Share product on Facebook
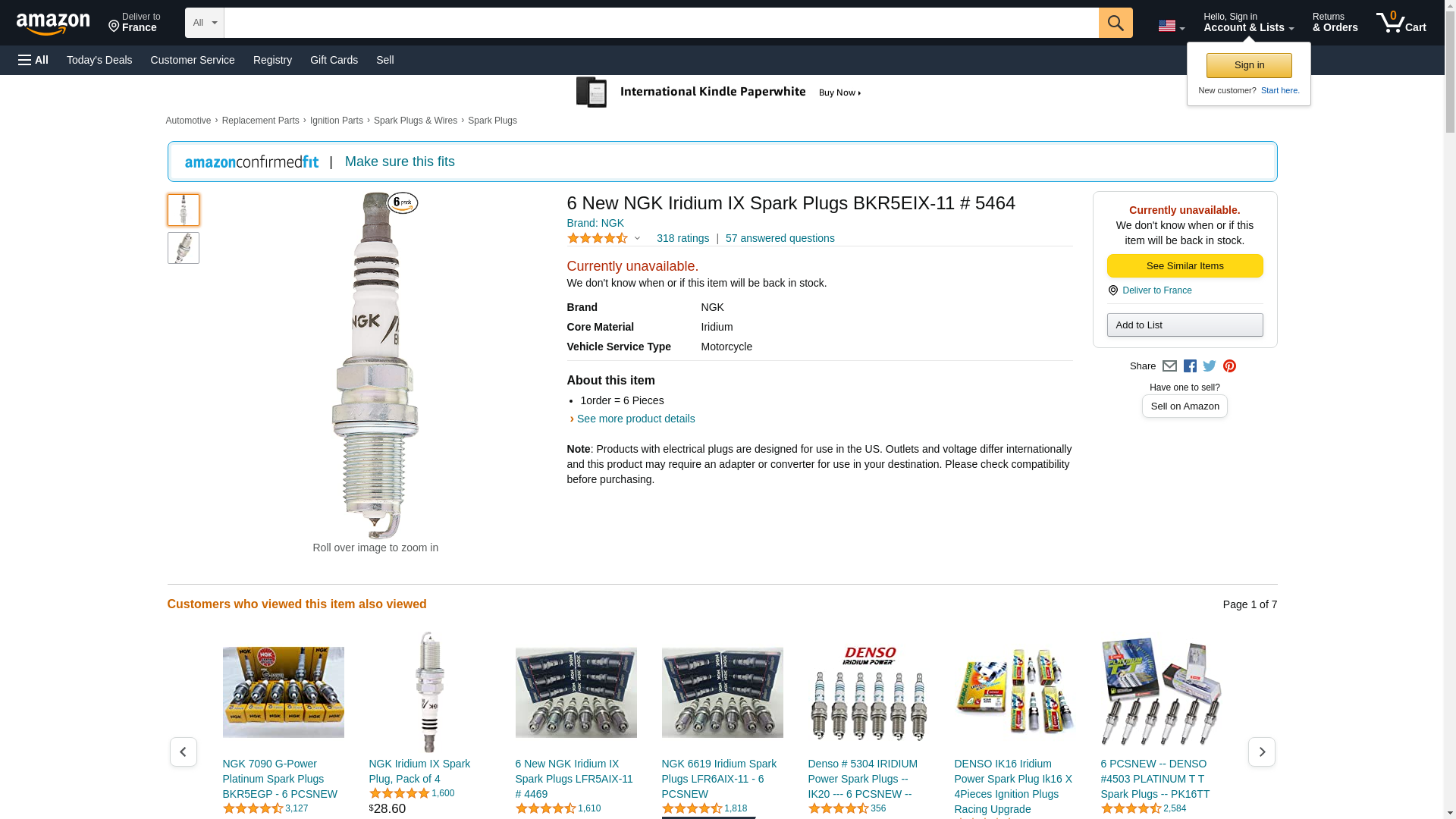This screenshot has height=819, width=1456. point(1190,366)
